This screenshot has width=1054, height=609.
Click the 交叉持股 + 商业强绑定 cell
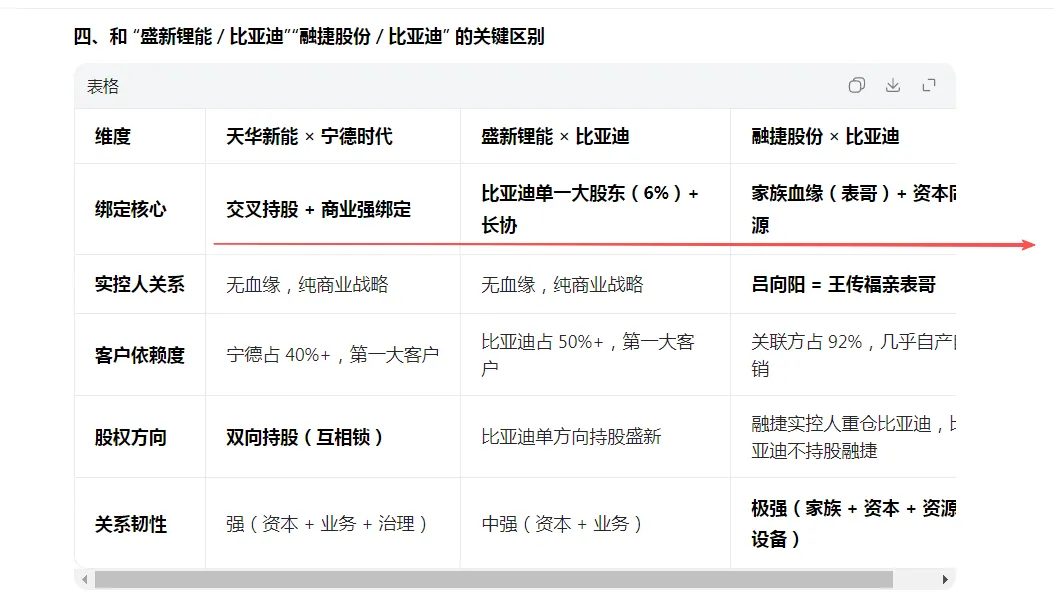pos(319,210)
